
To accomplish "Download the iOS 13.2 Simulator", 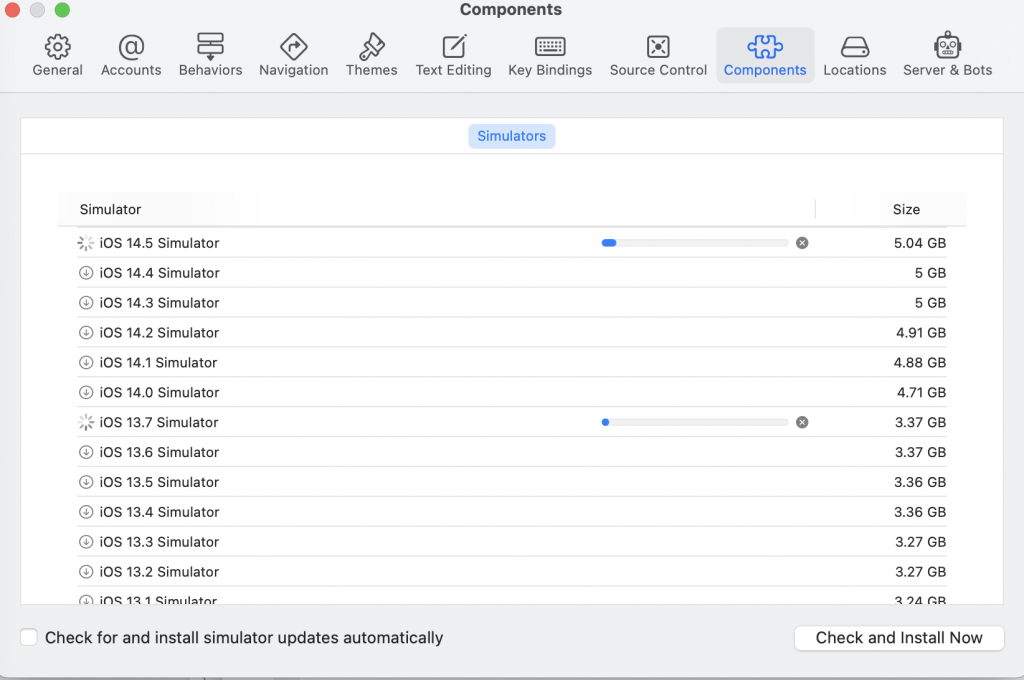I will pyautogui.click(x=86, y=572).
